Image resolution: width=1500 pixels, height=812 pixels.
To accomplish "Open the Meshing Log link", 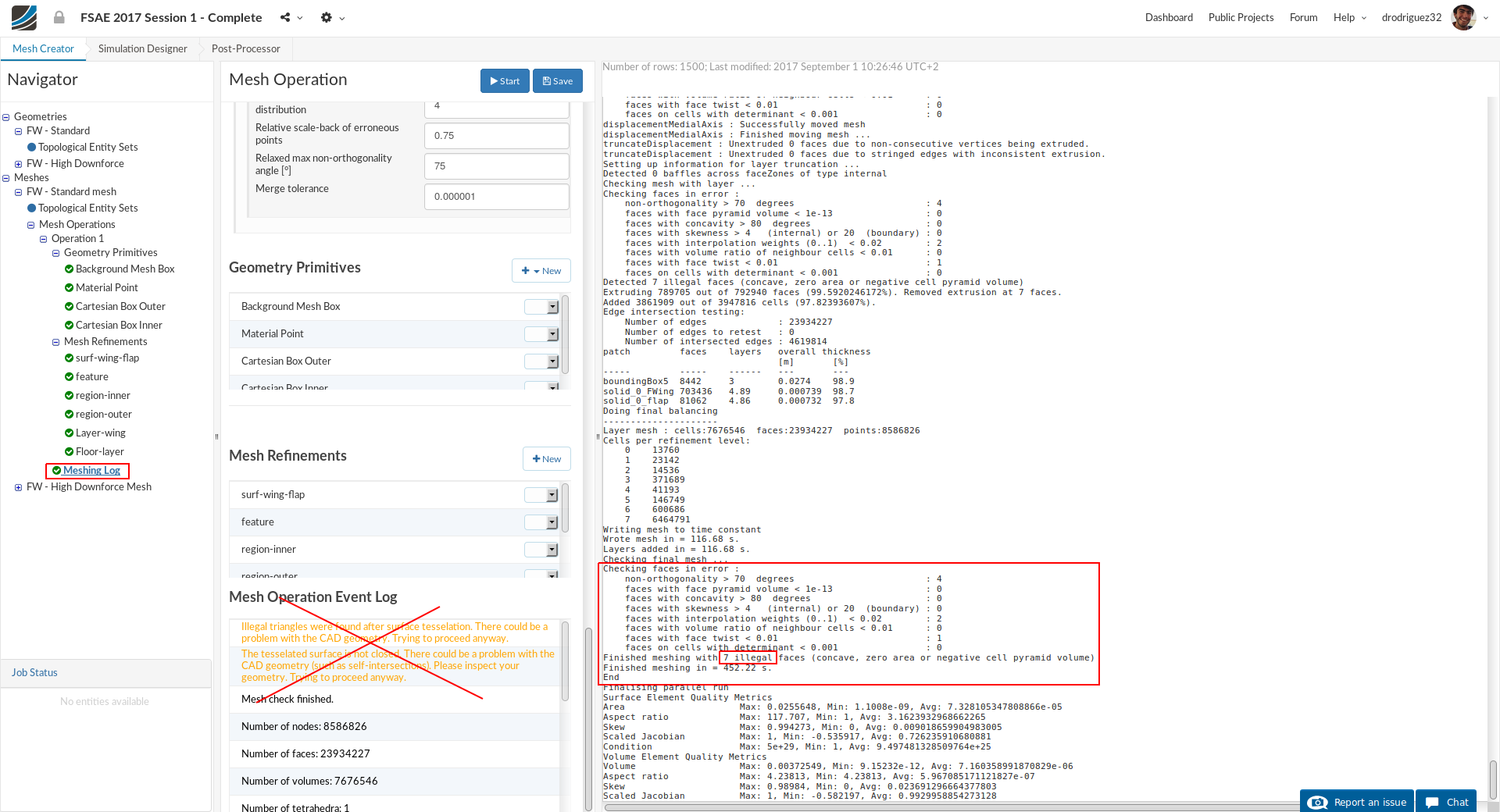I will [x=91, y=470].
